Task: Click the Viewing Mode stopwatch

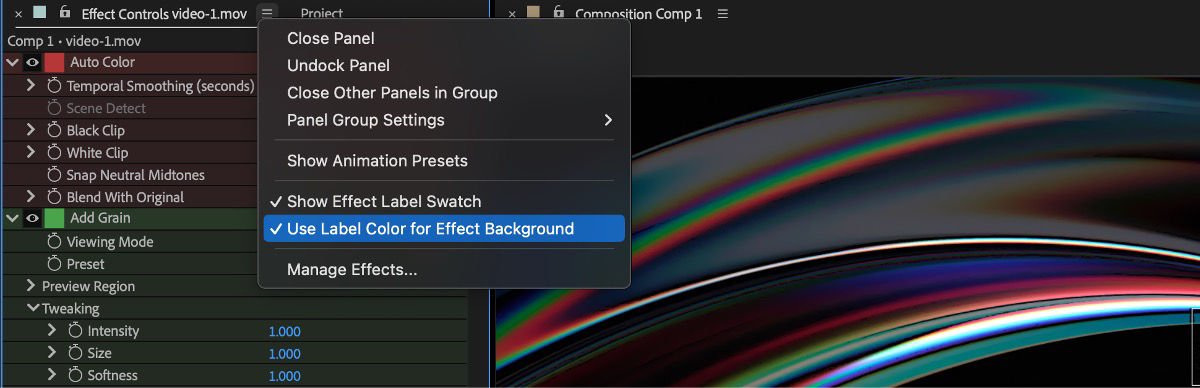Action: point(54,242)
